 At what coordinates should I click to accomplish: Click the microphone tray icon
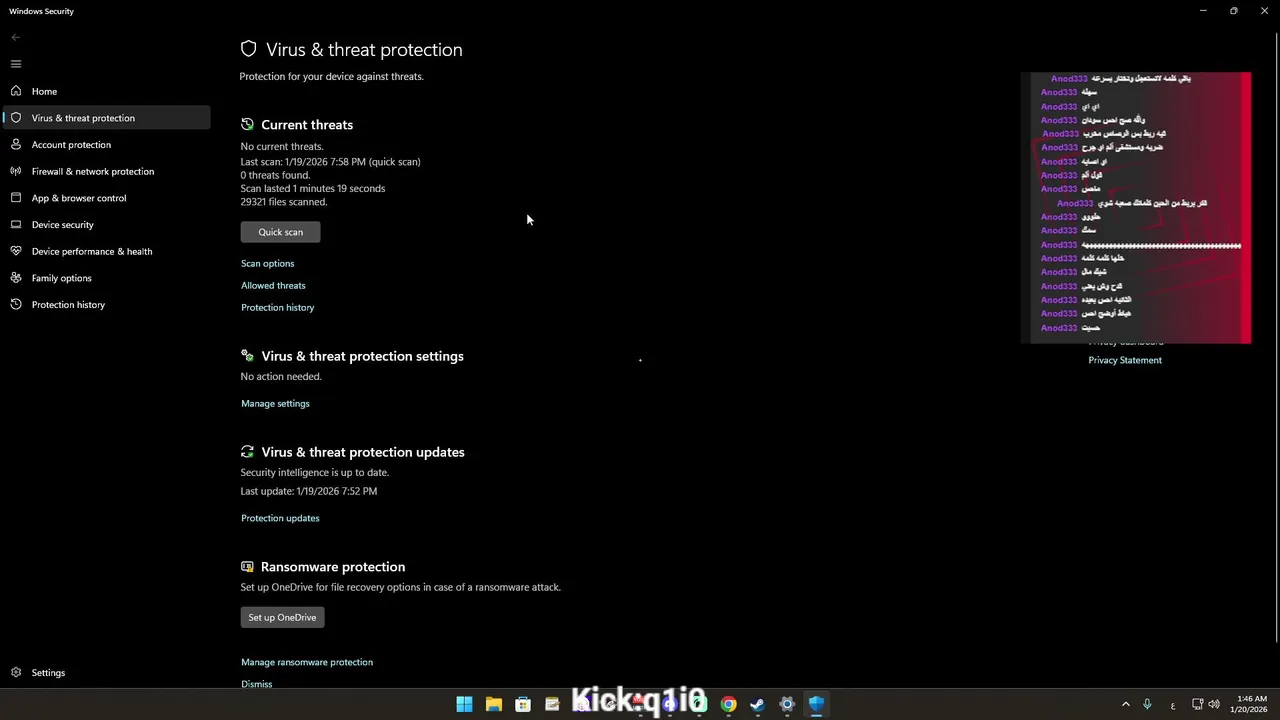tap(1148, 704)
